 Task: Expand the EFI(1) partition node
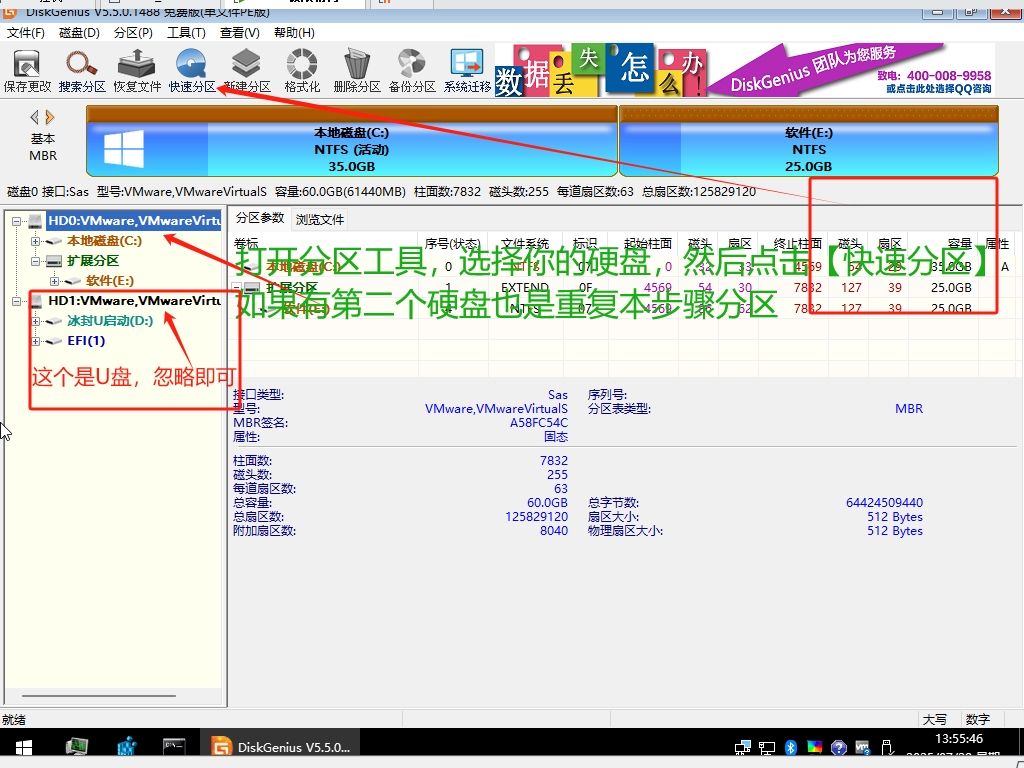[x=36, y=341]
